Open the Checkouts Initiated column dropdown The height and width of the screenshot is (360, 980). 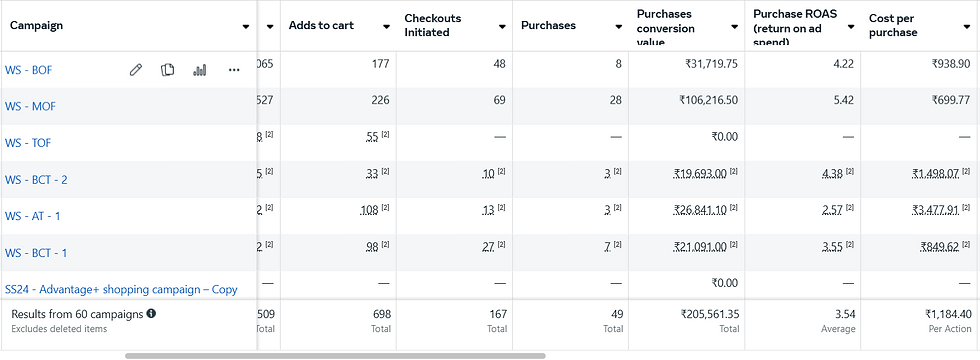click(502, 26)
